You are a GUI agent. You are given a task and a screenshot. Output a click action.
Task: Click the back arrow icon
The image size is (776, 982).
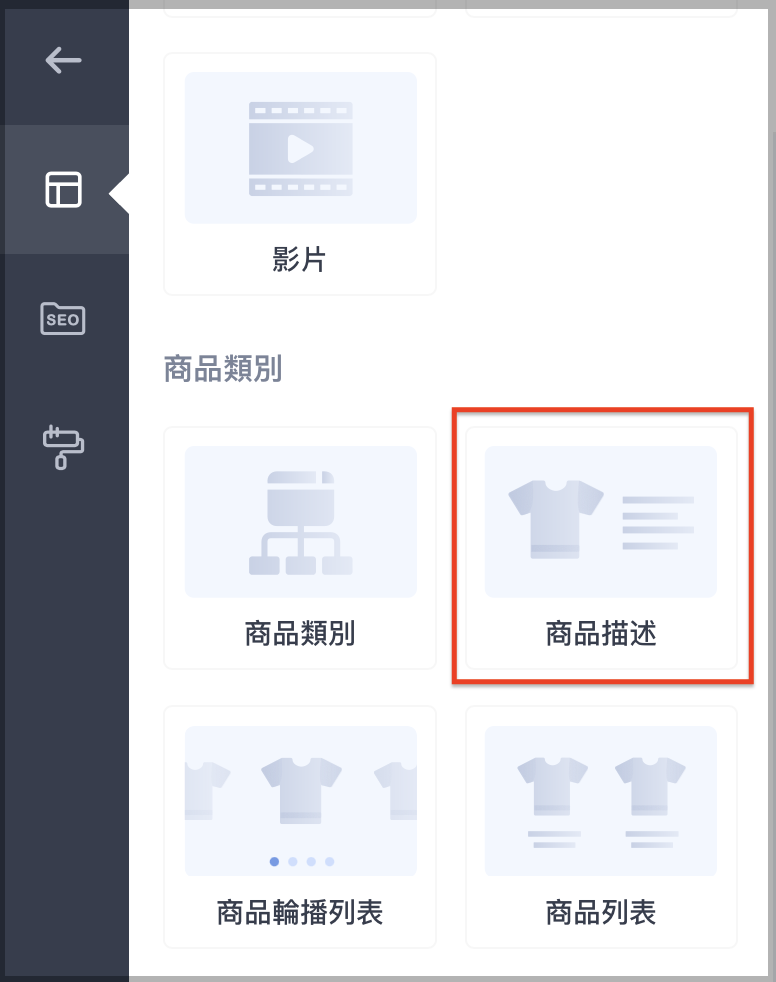pyautogui.click(x=63, y=61)
